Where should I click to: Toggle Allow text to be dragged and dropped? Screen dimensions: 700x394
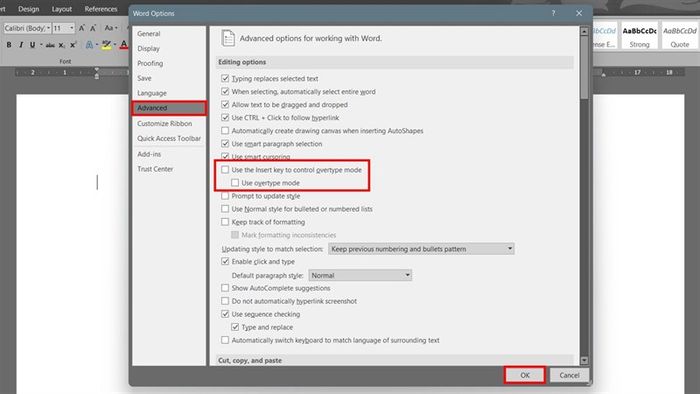click(x=225, y=104)
